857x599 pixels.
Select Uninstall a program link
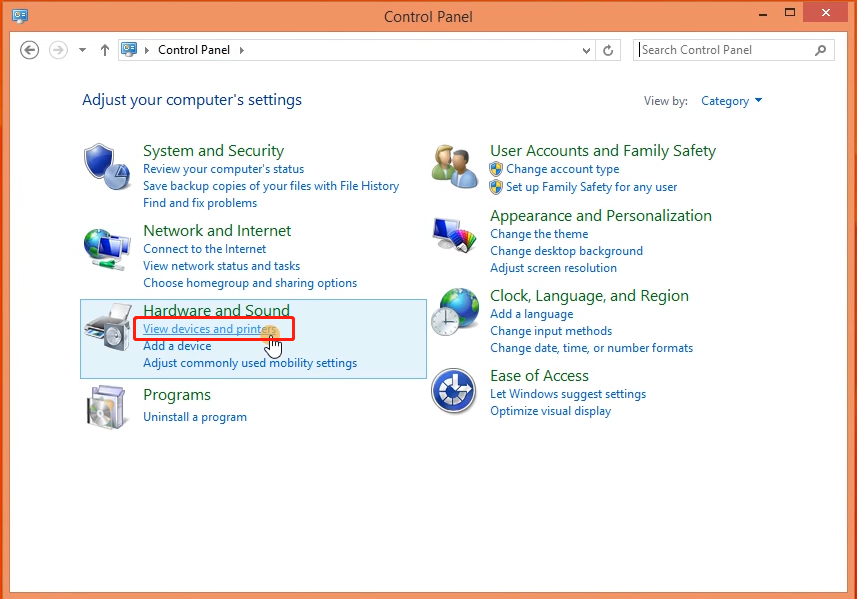tap(195, 417)
